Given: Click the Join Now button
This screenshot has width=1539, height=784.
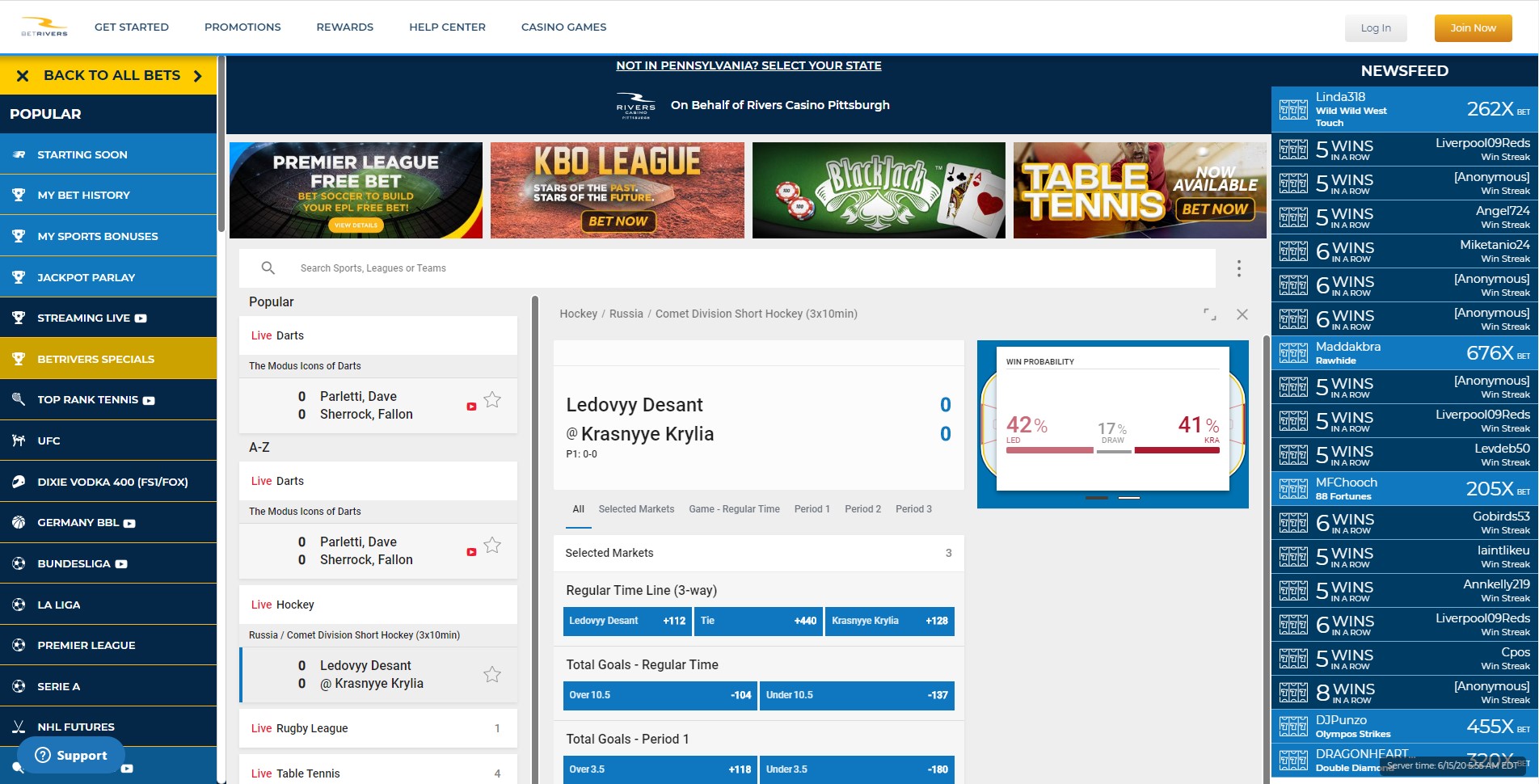Looking at the screenshot, I should pyautogui.click(x=1473, y=27).
